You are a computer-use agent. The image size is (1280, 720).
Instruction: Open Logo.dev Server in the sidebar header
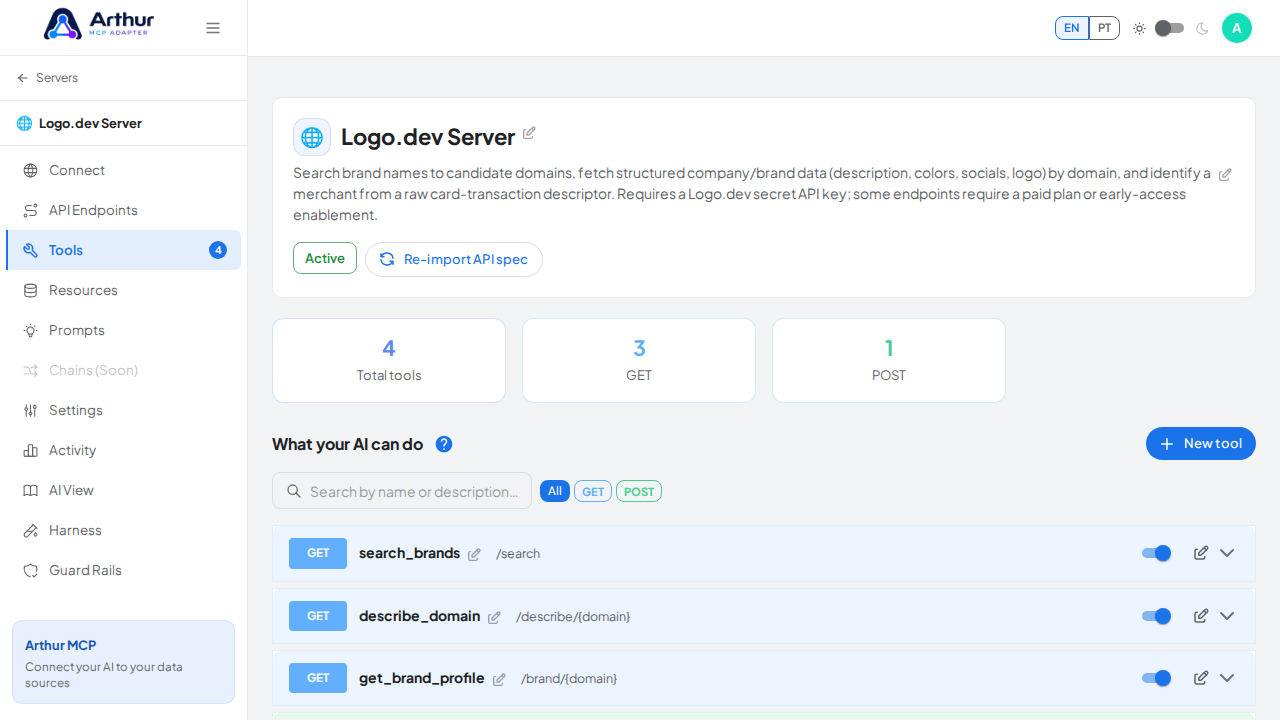point(80,123)
